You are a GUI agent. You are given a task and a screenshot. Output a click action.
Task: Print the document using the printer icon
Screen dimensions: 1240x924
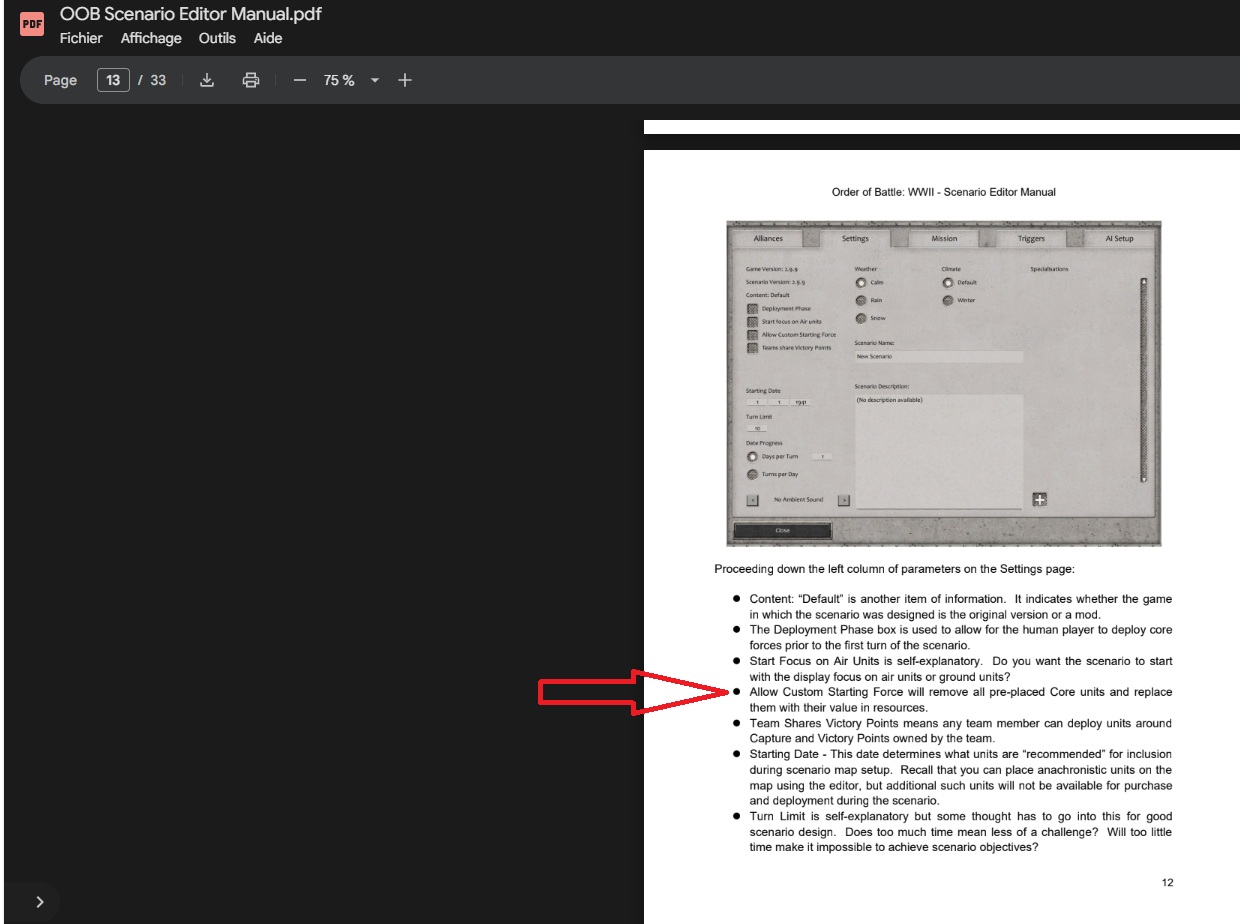tap(251, 80)
